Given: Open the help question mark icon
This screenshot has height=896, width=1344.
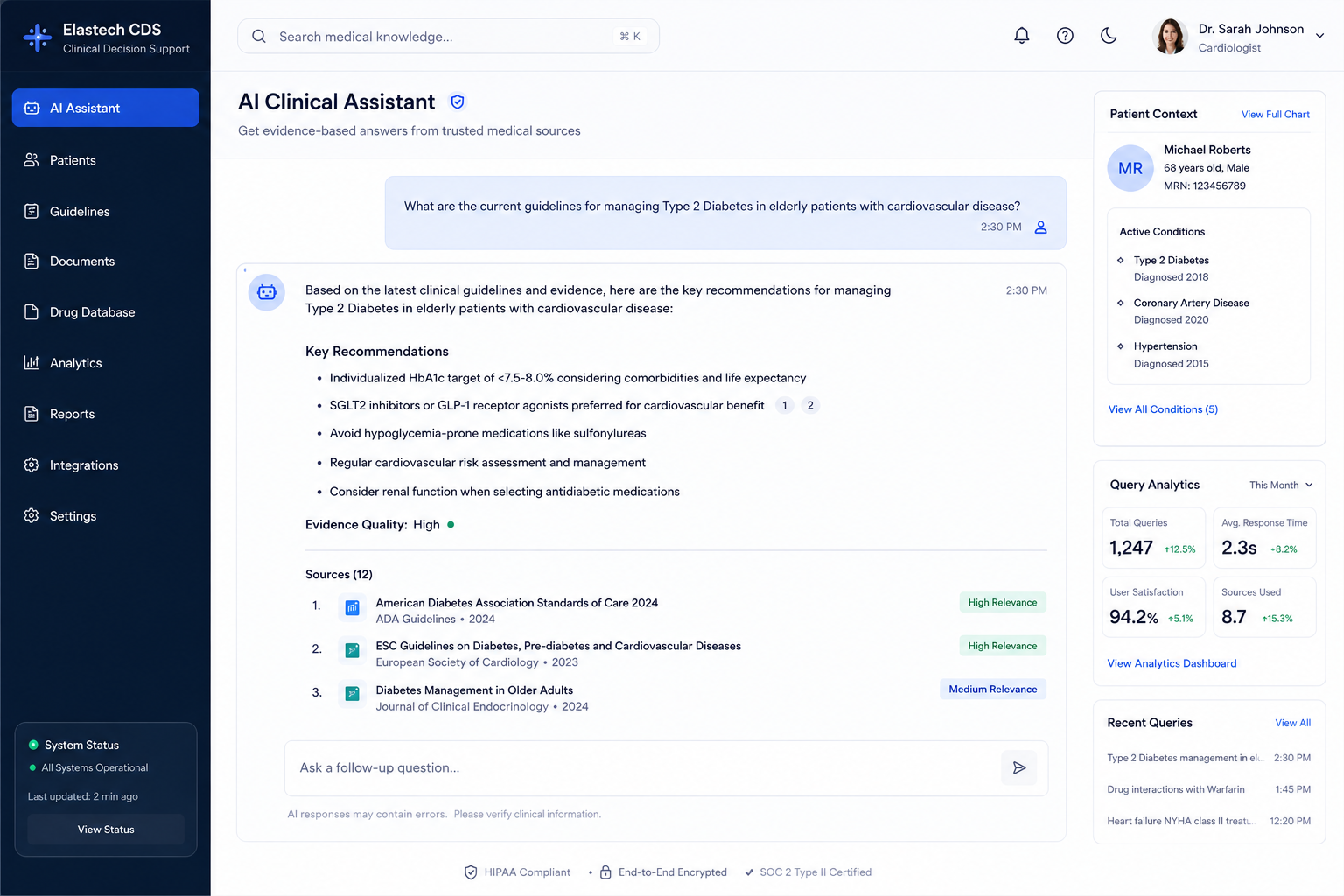Looking at the screenshot, I should coord(1065,36).
